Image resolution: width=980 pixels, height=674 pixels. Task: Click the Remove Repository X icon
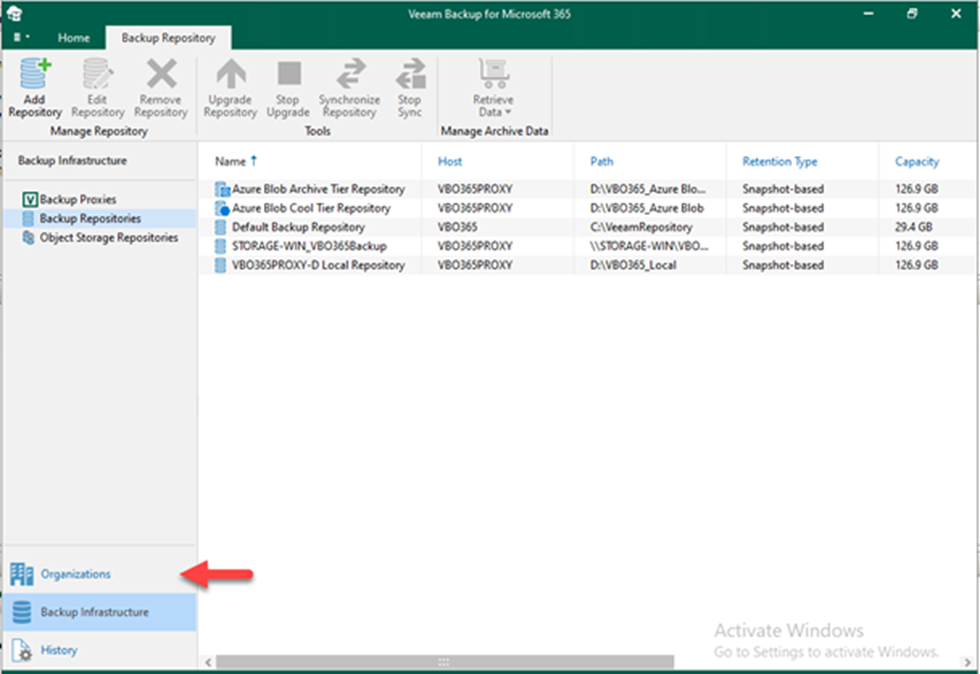161,74
